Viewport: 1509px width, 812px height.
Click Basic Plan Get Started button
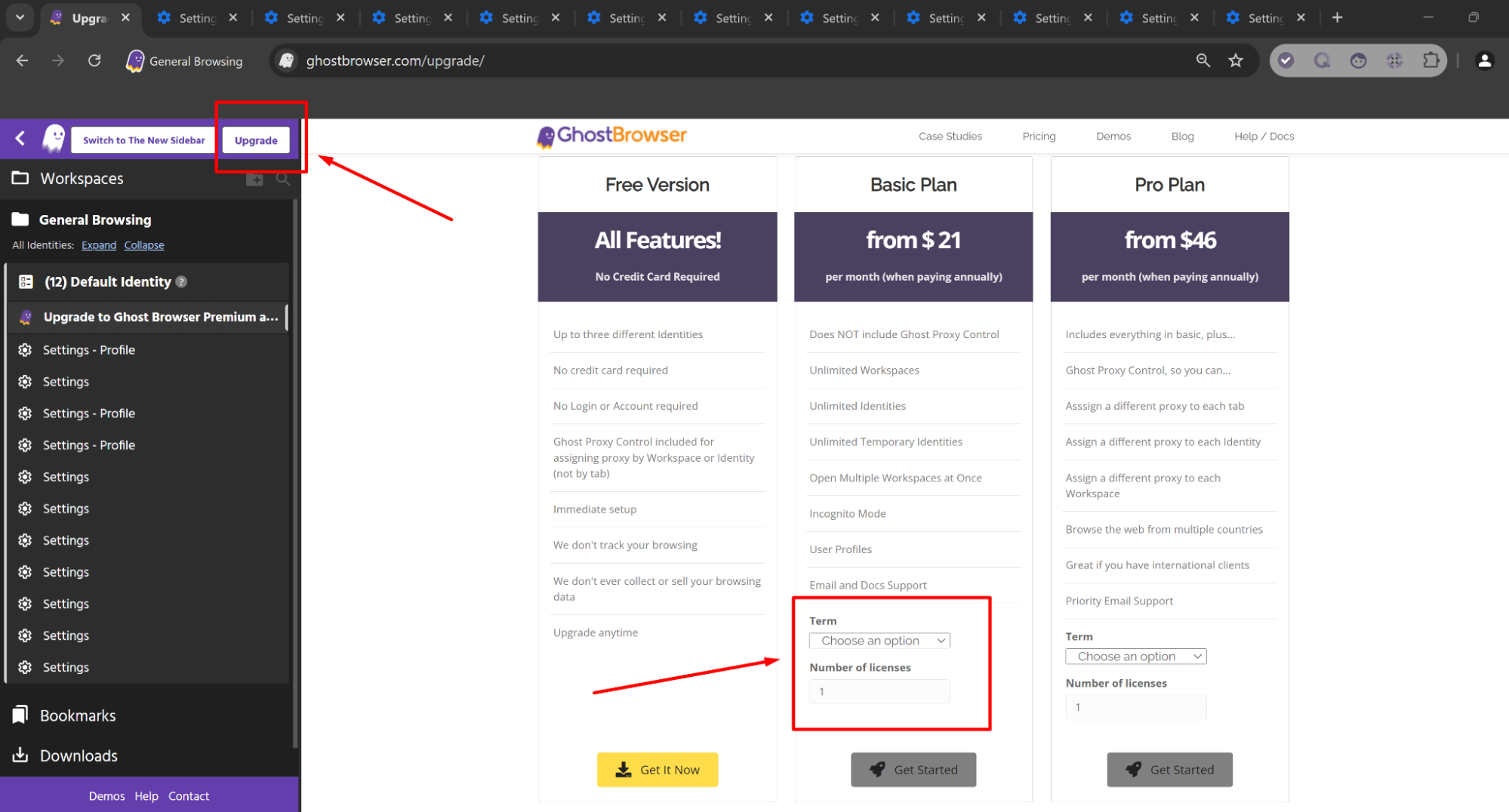click(913, 770)
